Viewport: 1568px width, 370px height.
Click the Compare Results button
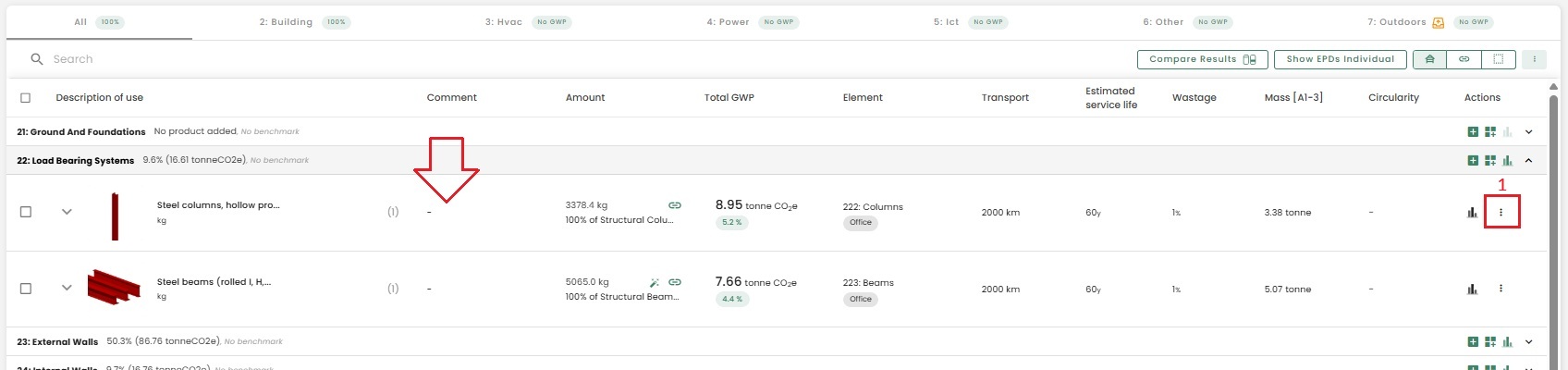tap(1202, 59)
